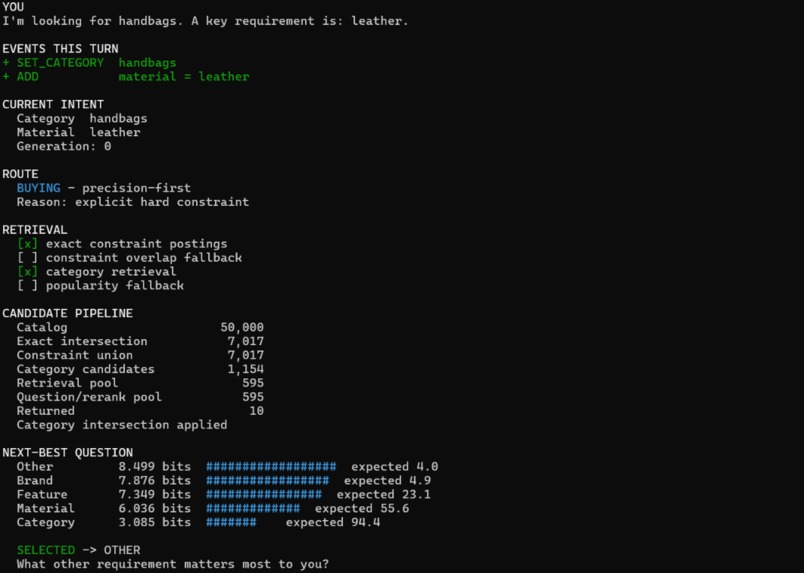Click the Brand information-gain bar
This screenshot has width=804, height=573.
coord(268,481)
